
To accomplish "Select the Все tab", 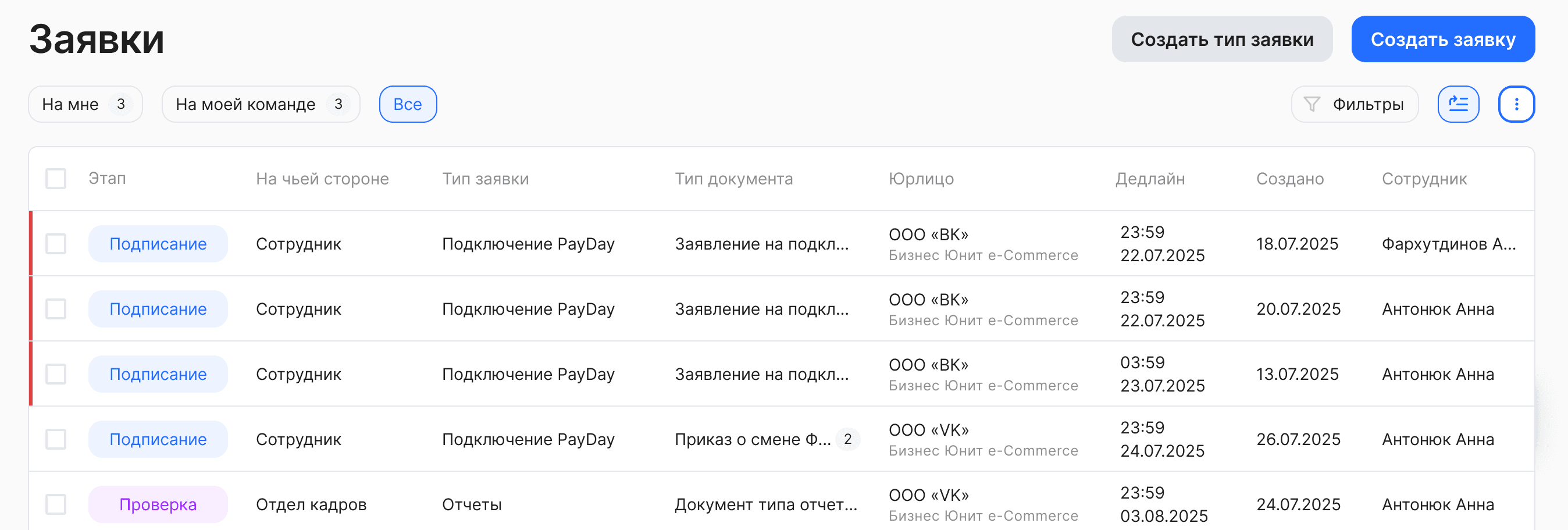I will (407, 104).
